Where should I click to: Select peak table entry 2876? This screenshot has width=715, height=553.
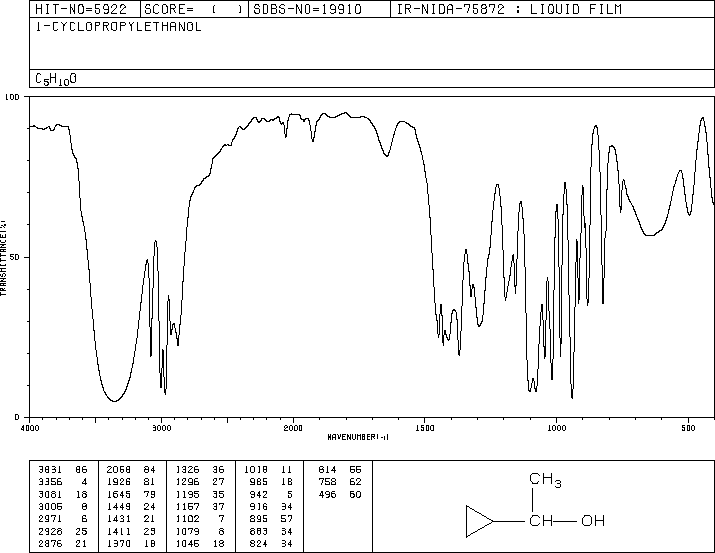pyautogui.click(x=63, y=543)
